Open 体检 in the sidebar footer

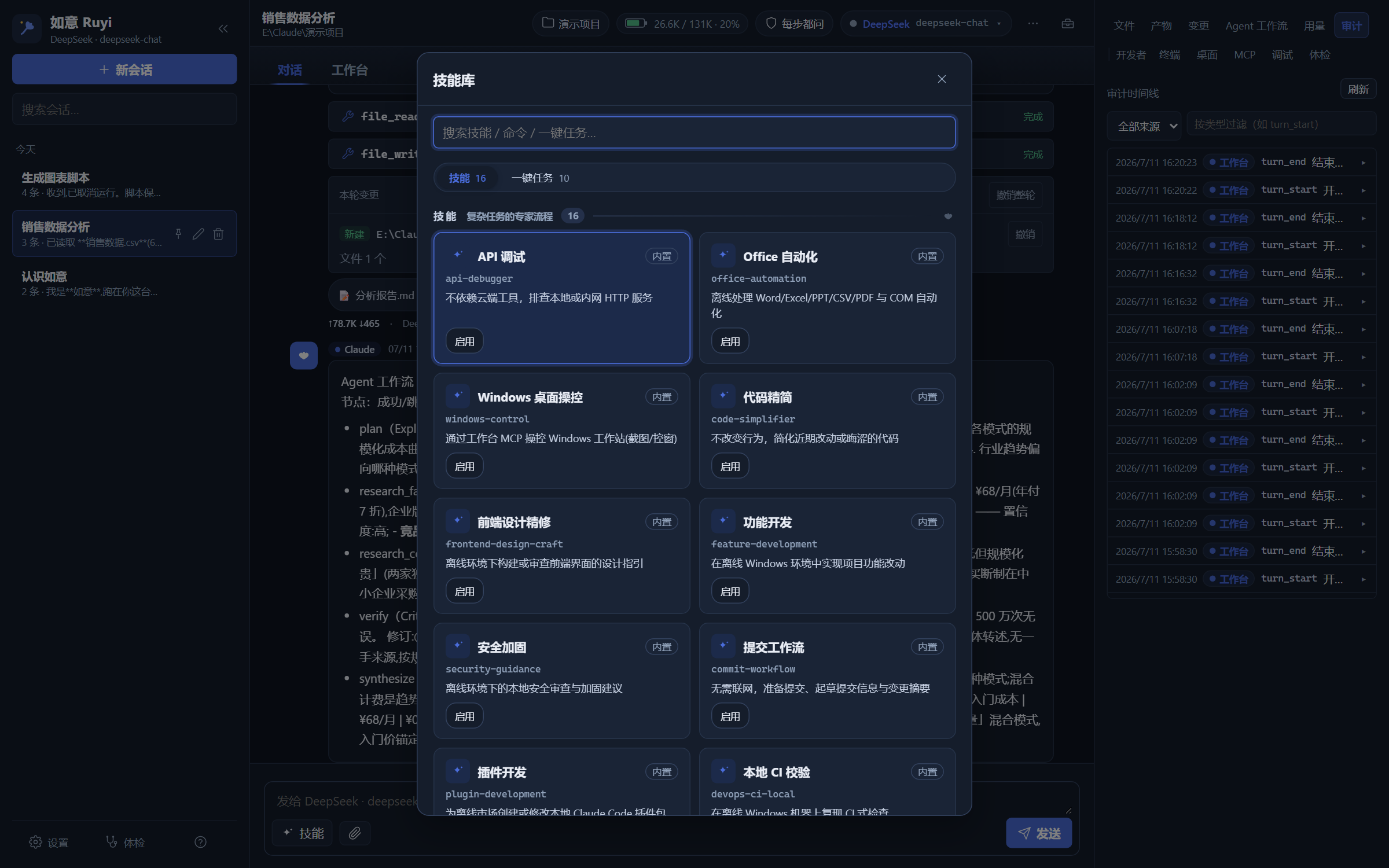tap(125, 842)
